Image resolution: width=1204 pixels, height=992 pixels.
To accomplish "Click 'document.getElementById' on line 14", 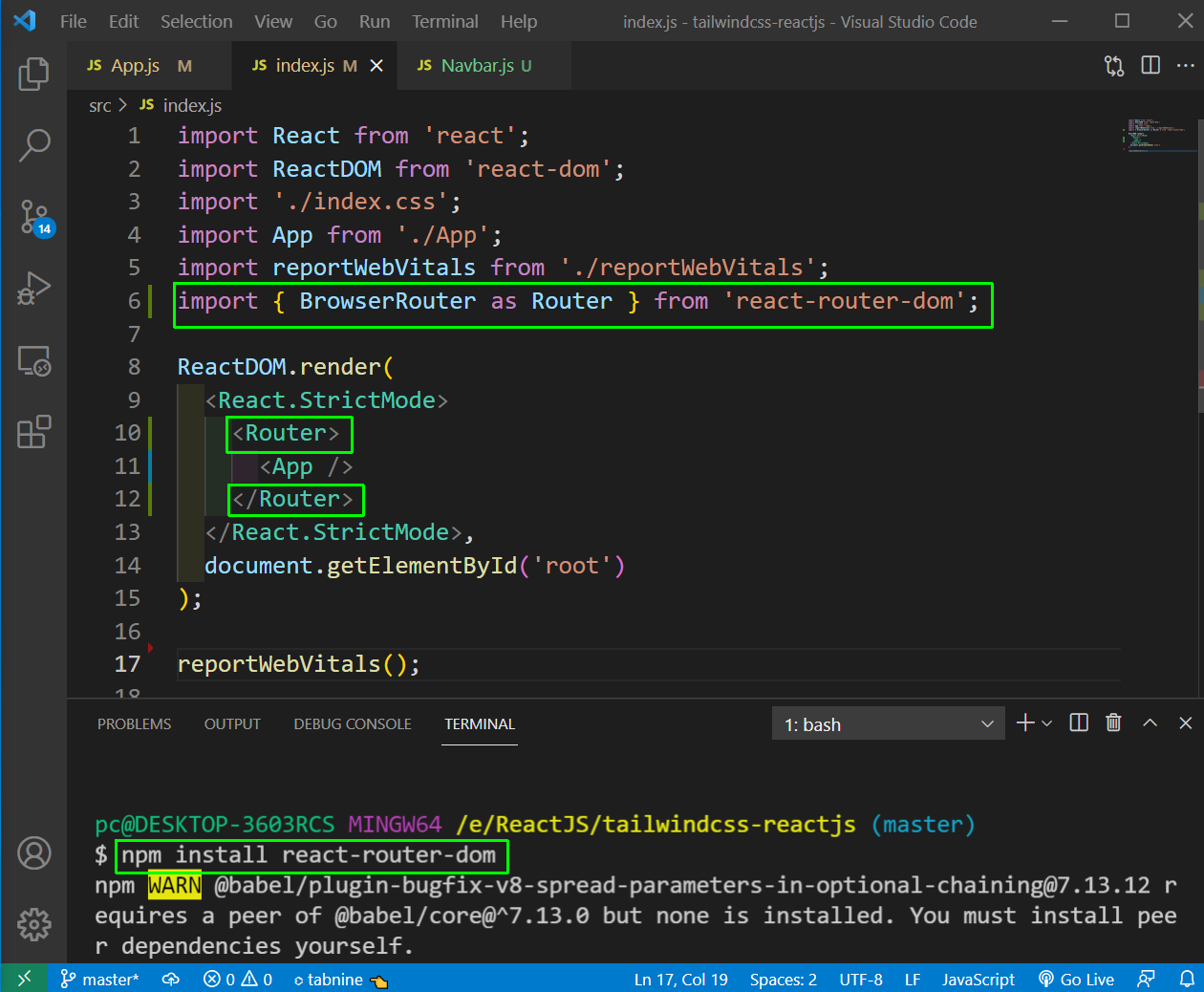I will click(x=360, y=566).
